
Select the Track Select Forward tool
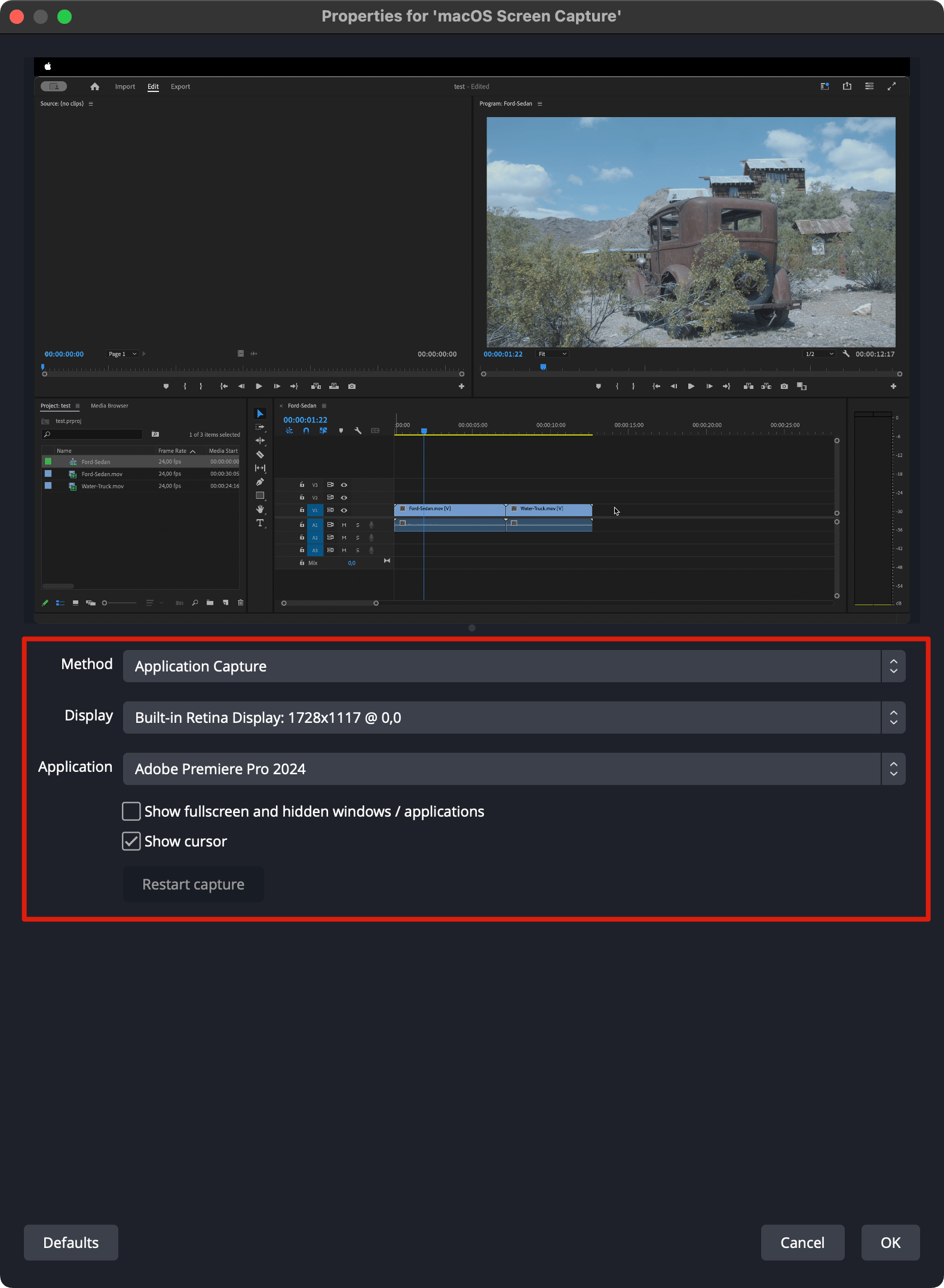click(x=260, y=427)
